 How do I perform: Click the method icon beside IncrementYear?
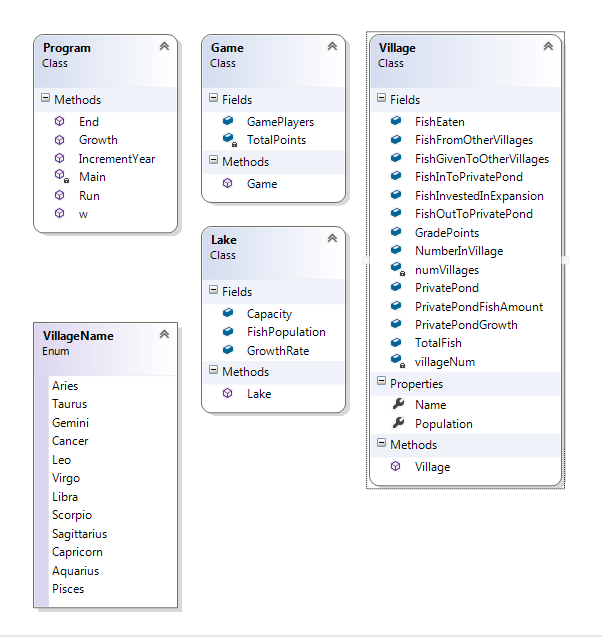[x=60, y=158]
